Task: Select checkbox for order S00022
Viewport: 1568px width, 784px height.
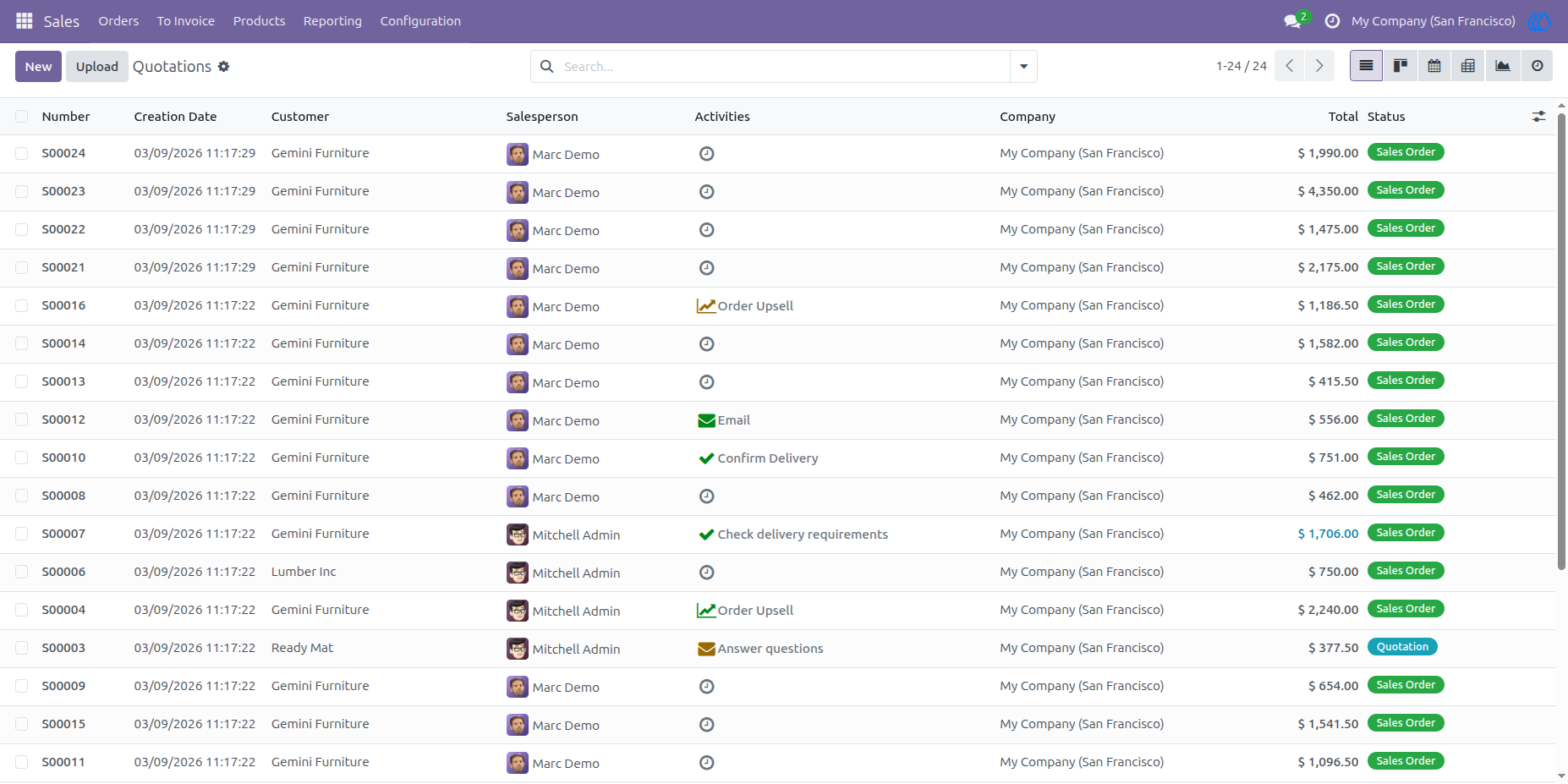Action: 22,230
